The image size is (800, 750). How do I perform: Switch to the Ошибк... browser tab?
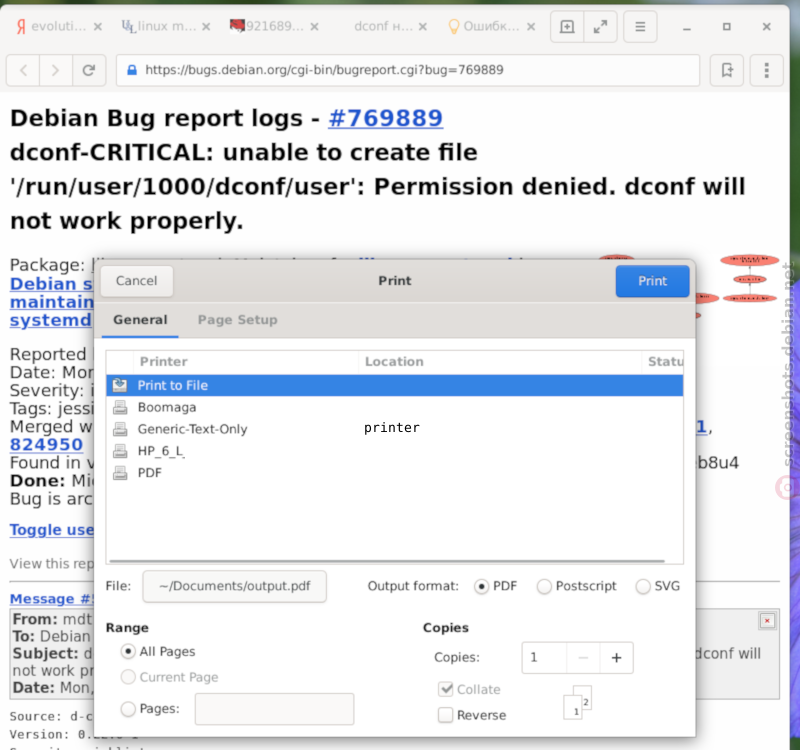pos(484,26)
